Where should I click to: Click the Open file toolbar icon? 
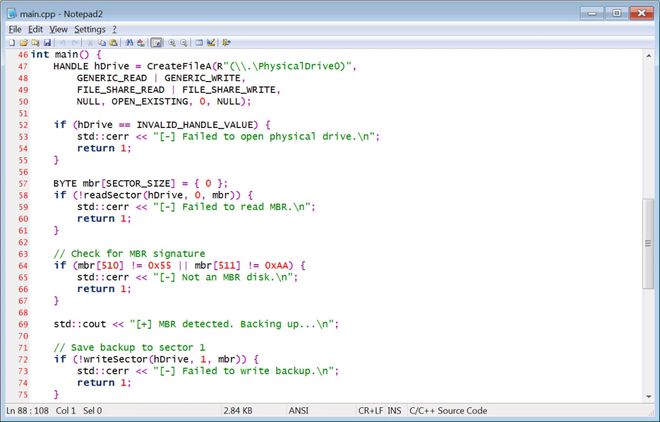point(23,42)
